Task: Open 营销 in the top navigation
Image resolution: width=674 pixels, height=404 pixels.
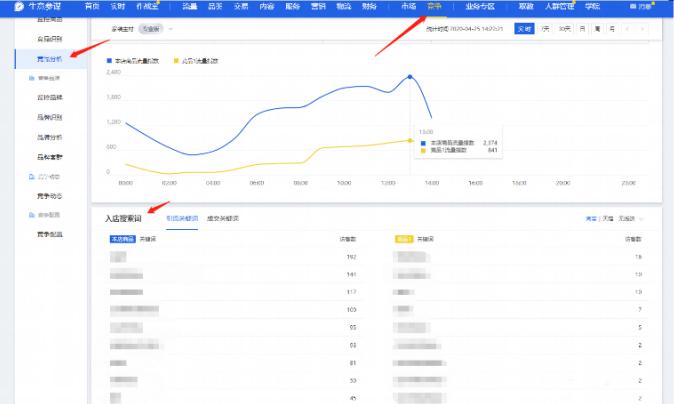Action: pyautogui.click(x=318, y=6)
